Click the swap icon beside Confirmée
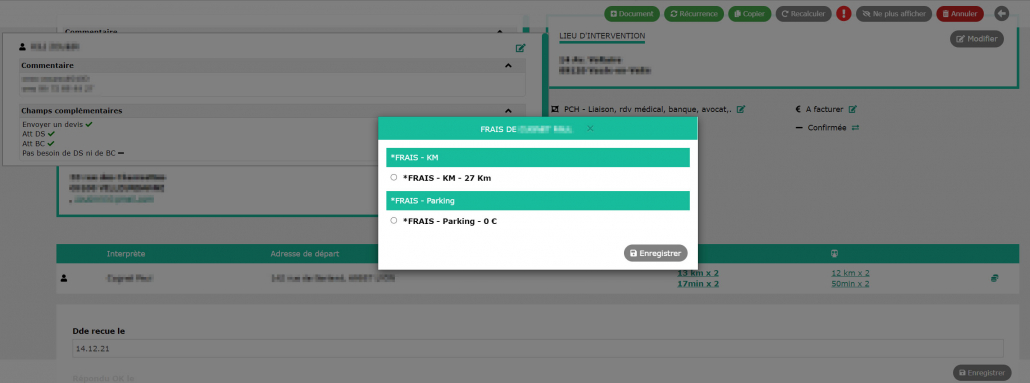The width and height of the screenshot is (1030, 383). point(855,128)
